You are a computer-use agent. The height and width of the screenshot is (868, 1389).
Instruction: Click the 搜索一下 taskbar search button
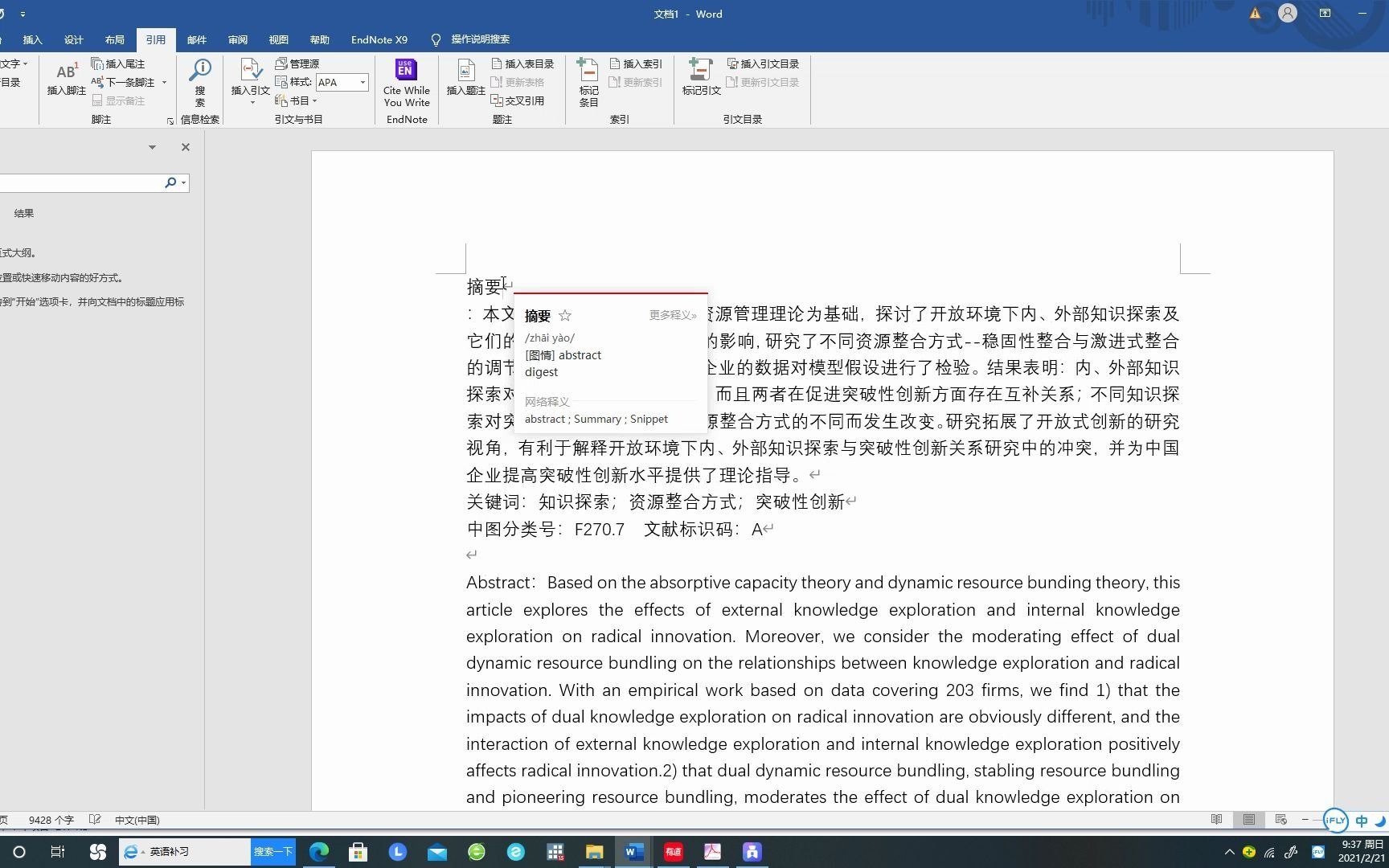pos(273,852)
